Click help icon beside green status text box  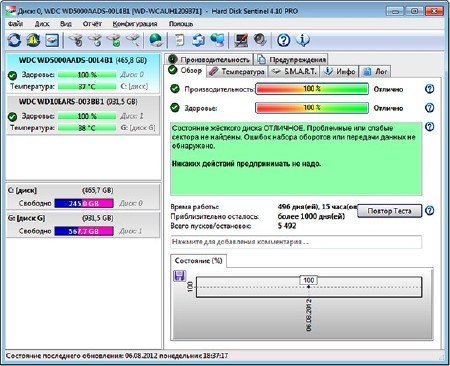(x=430, y=127)
